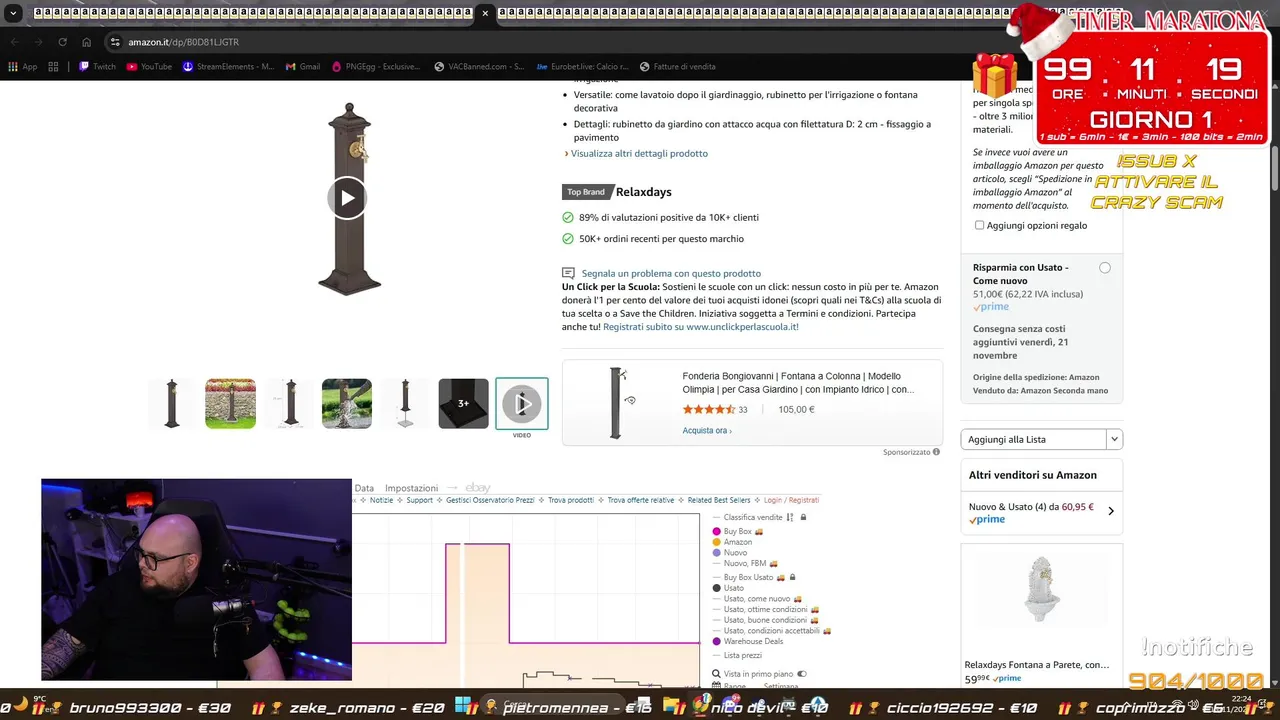This screenshot has height=720, width=1280.
Task: Click Segnala un problema con questo prodotto
Action: (x=671, y=273)
